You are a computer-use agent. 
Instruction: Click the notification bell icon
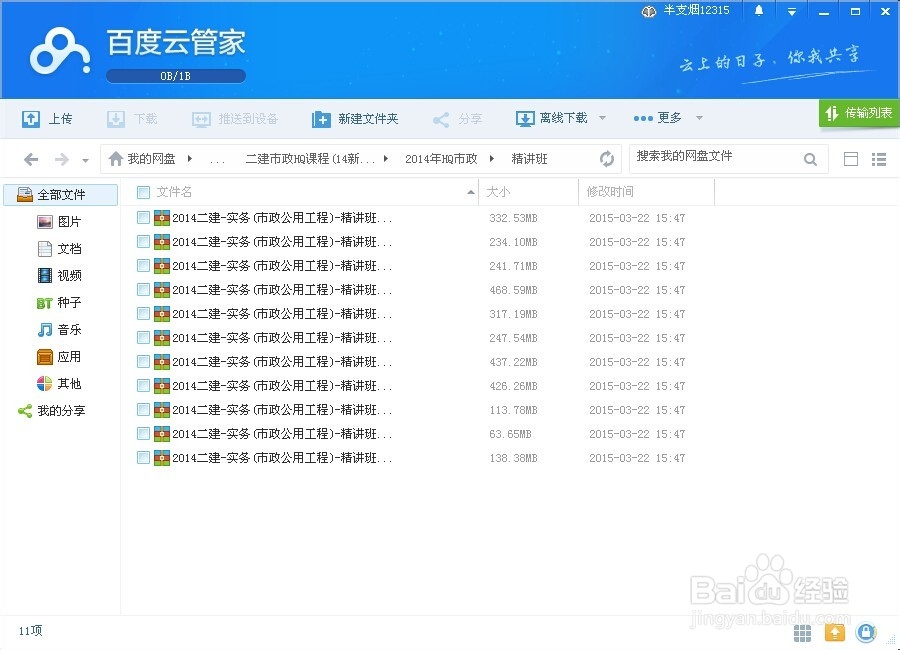759,10
